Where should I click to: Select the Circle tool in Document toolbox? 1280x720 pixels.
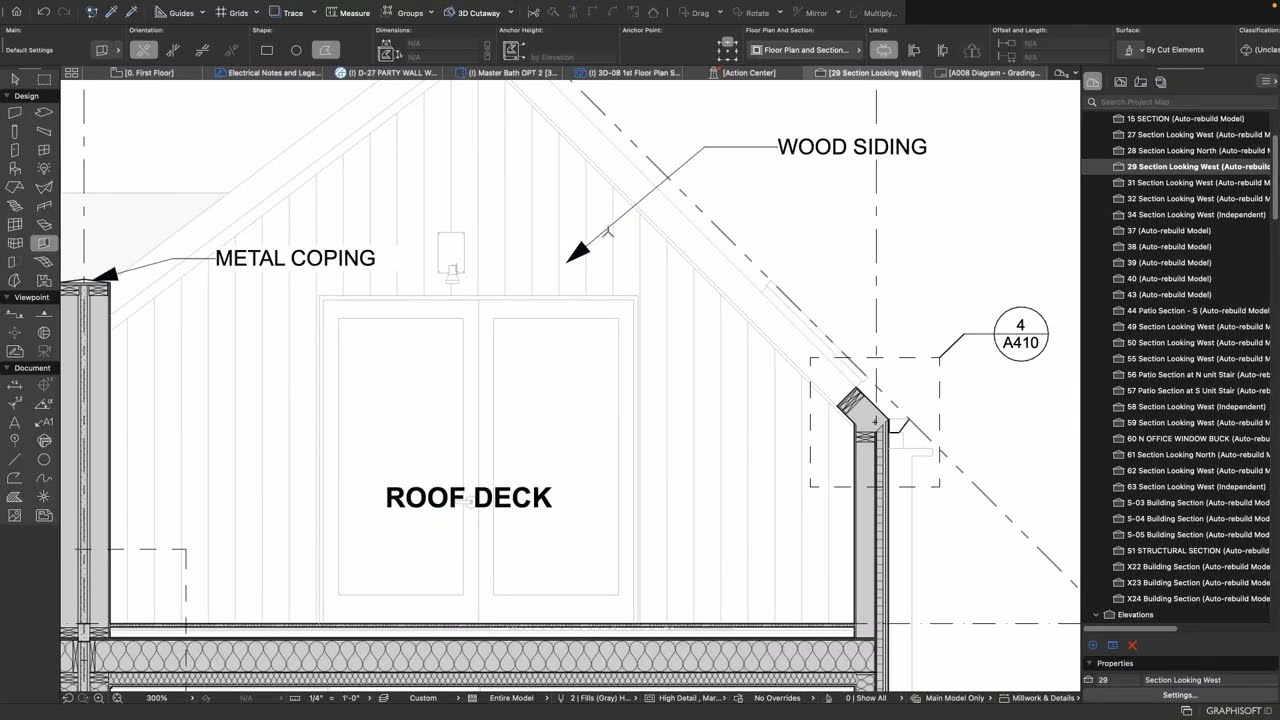(x=44, y=460)
